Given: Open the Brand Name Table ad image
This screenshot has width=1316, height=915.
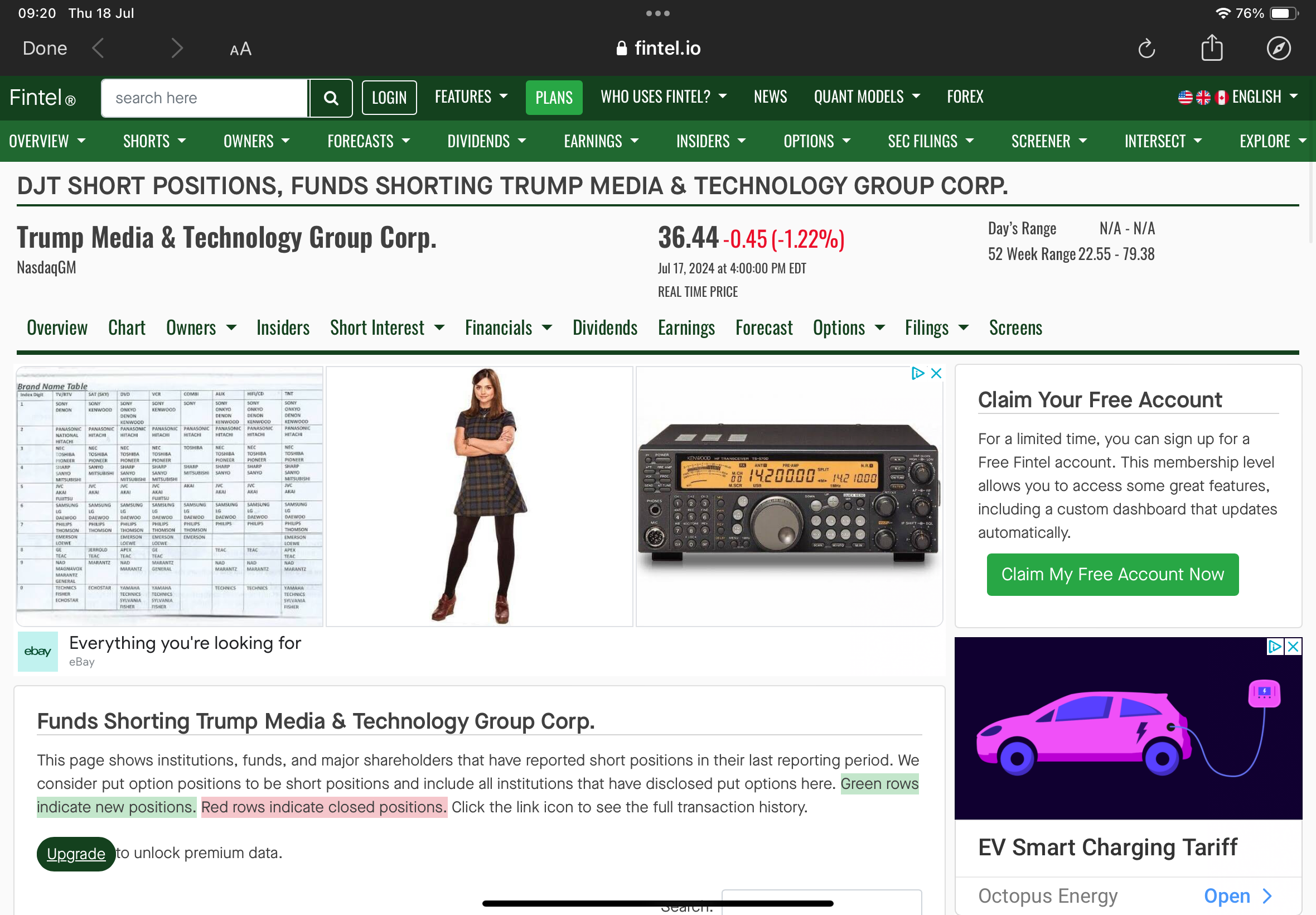Looking at the screenshot, I should pos(170,497).
